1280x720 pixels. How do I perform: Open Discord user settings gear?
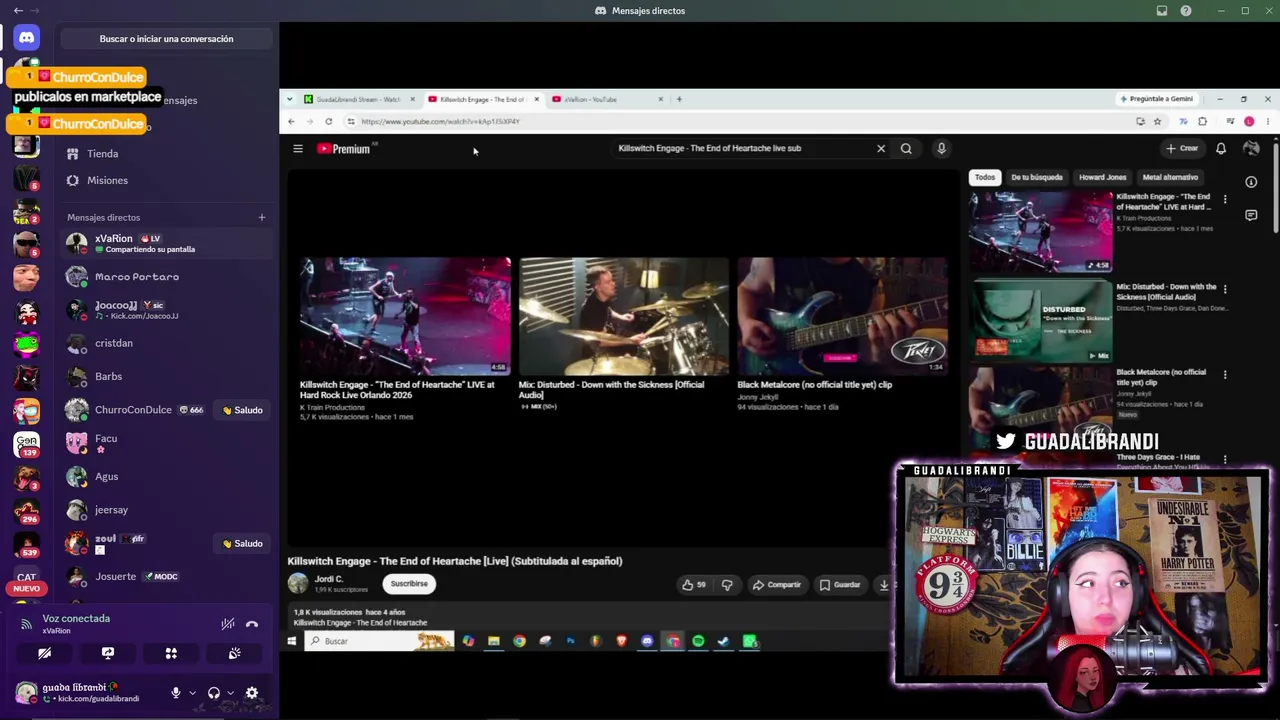coord(252,693)
